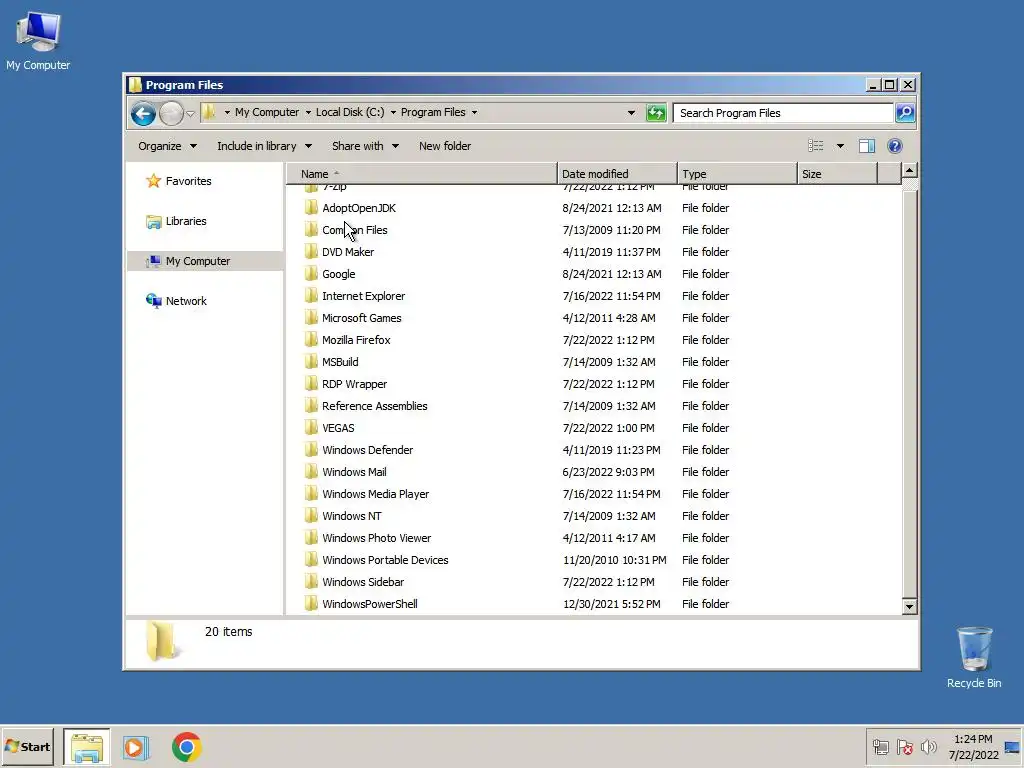Expand dropdown arrow after My Computer breadcrumb
The image size is (1024, 768).
[308, 112]
